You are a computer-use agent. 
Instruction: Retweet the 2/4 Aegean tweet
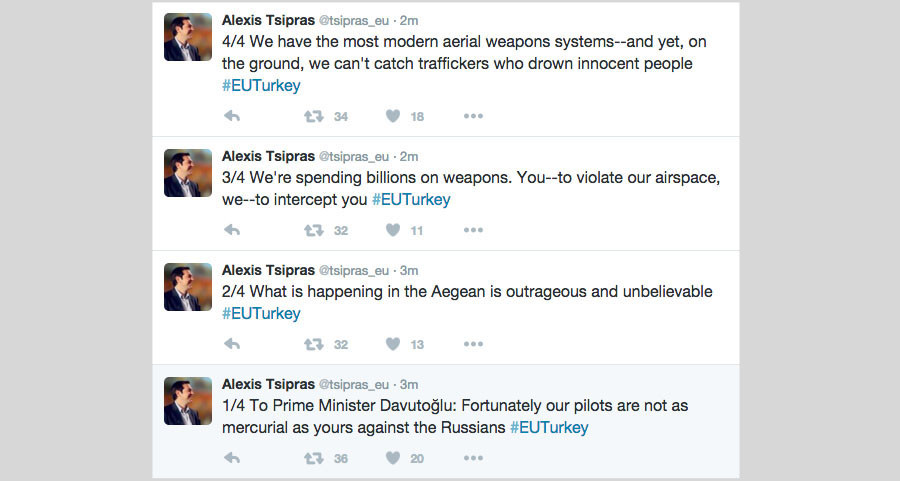[x=313, y=344]
